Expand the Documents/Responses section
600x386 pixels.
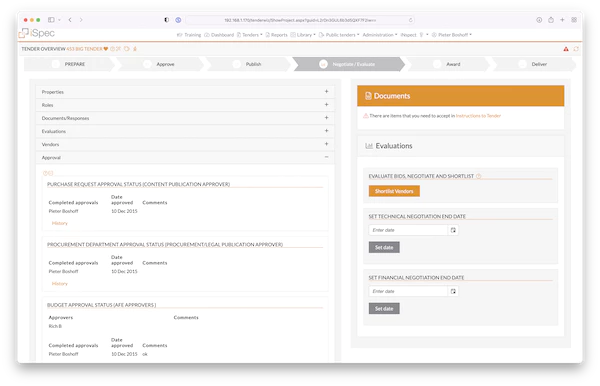tap(185, 118)
